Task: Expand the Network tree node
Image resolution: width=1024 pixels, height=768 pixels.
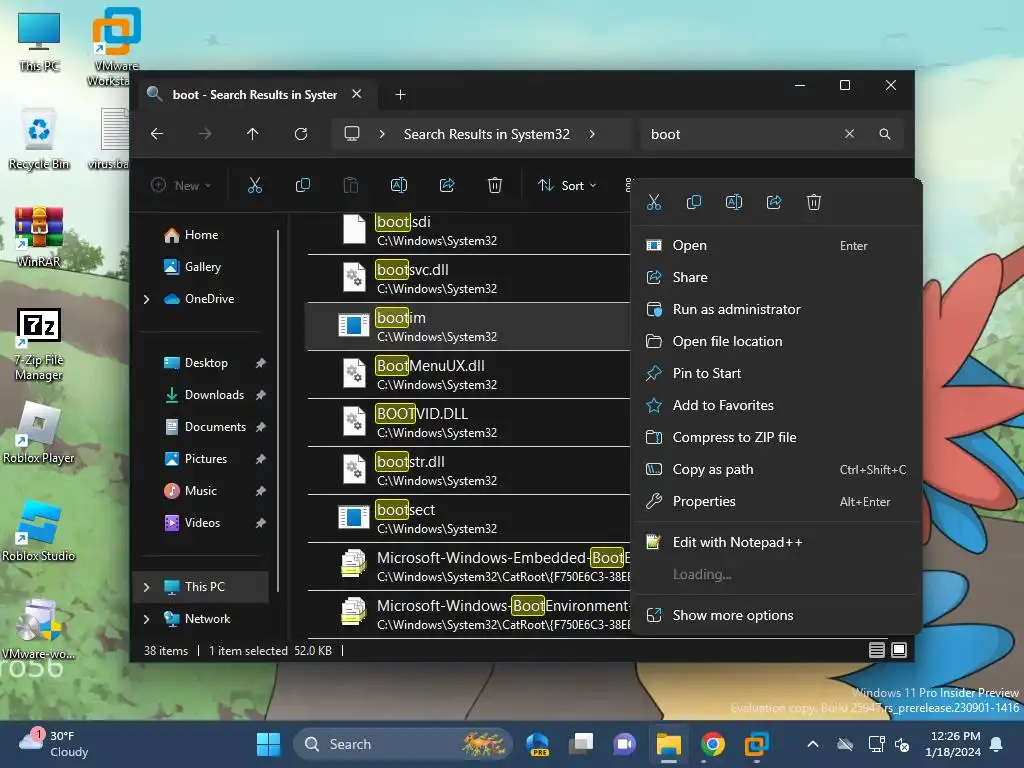Action: (x=147, y=619)
